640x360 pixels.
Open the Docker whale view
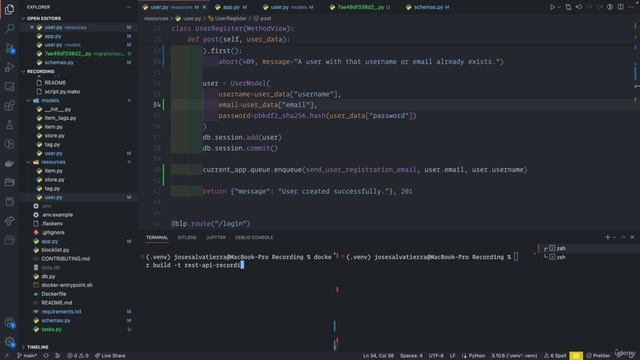click(x=9, y=163)
